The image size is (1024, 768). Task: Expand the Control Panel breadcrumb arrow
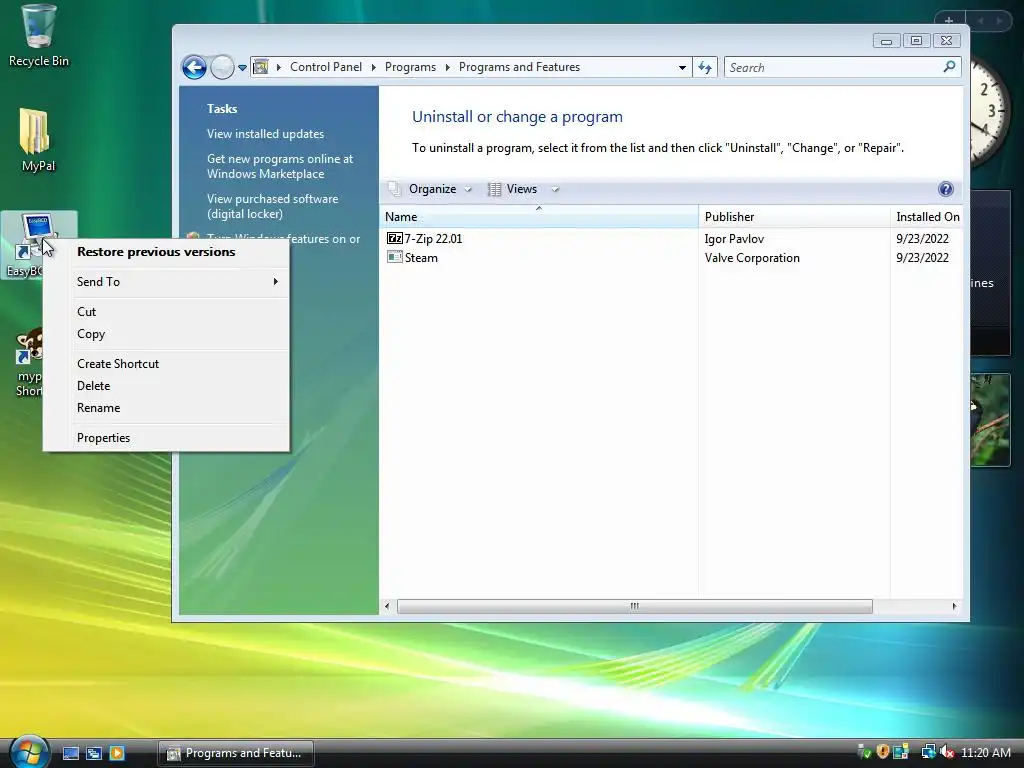[374, 67]
